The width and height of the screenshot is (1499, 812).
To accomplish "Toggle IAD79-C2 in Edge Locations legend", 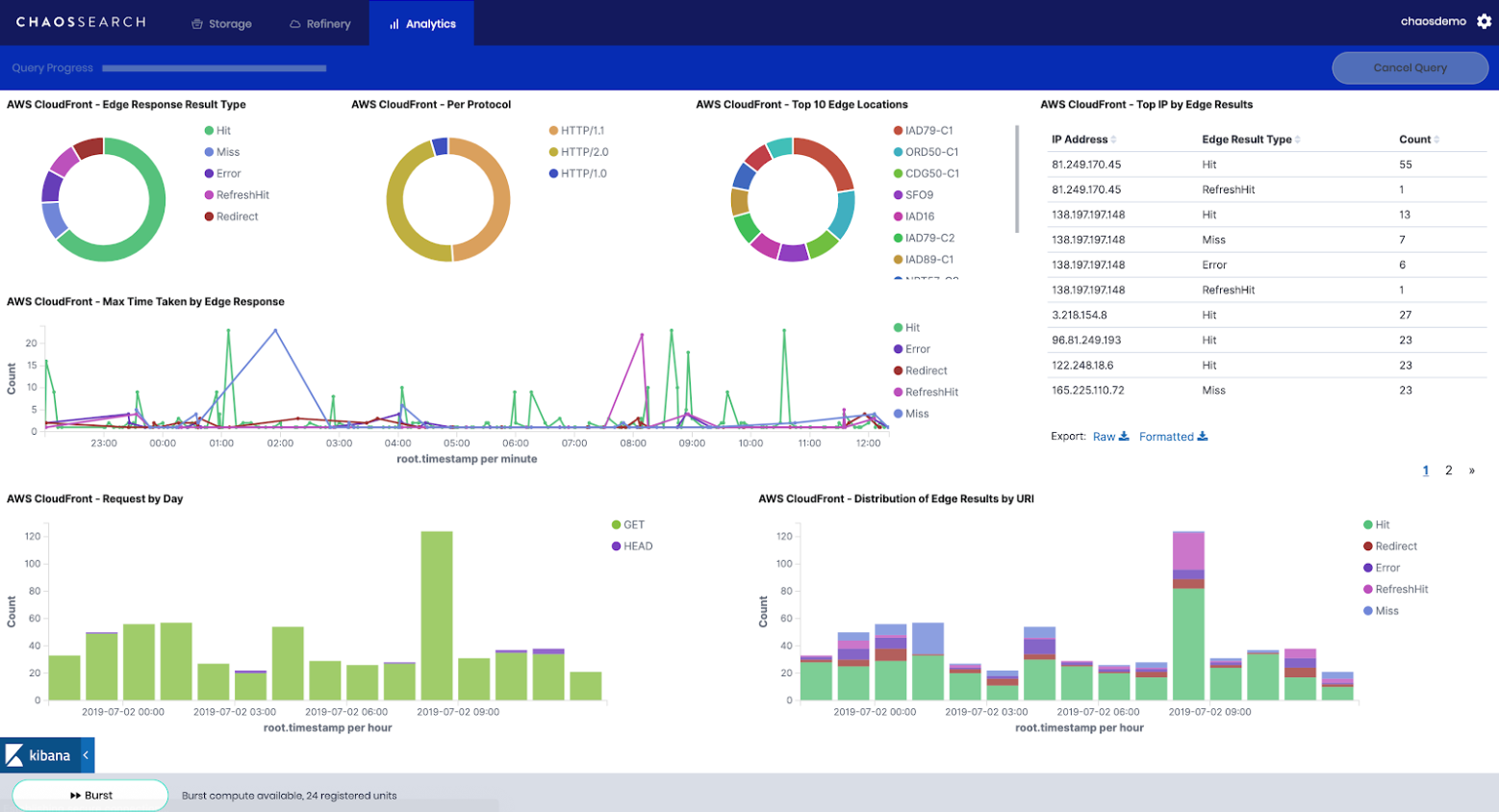I will tap(924, 239).
